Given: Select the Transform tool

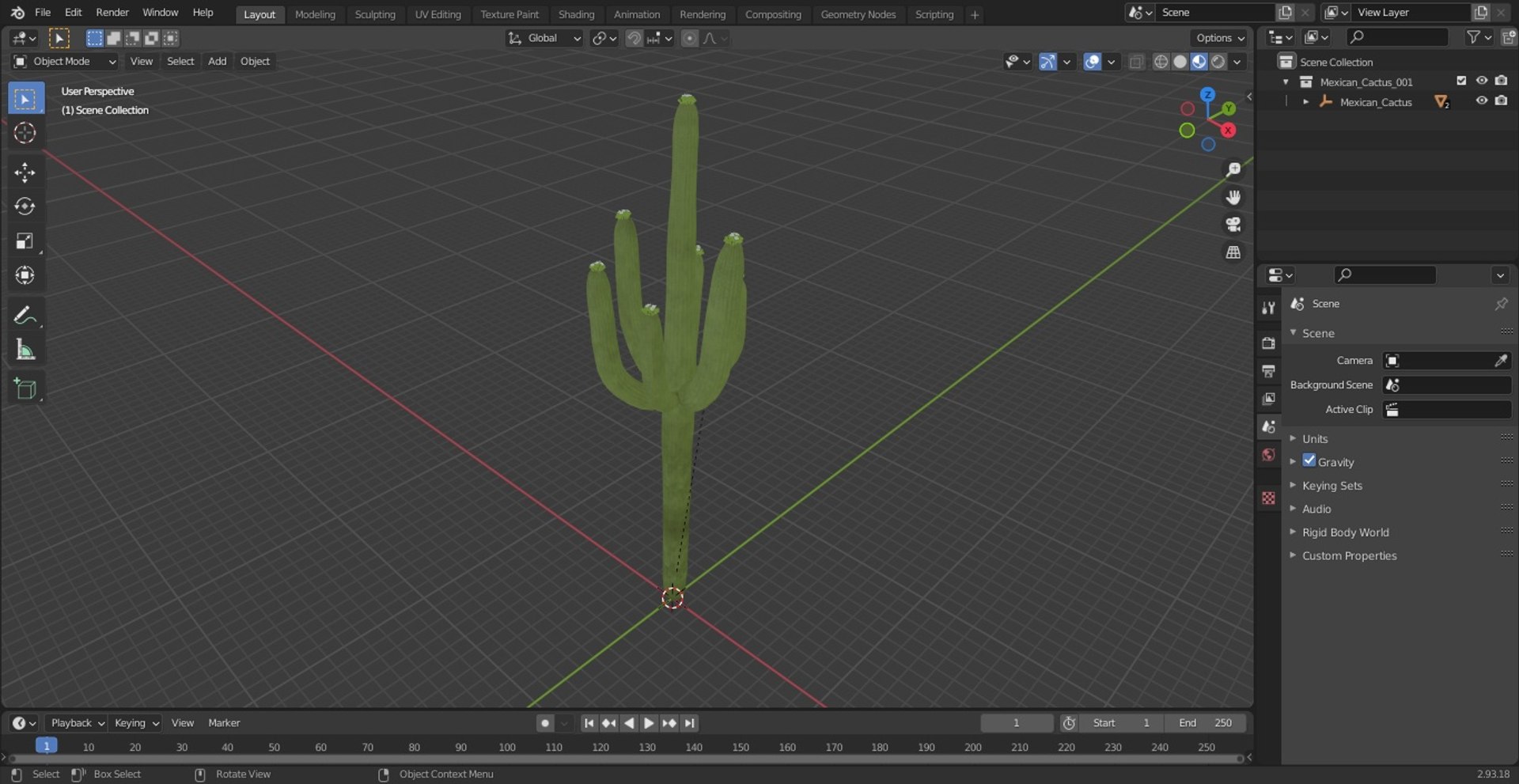Looking at the screenshot, I should [x=25, y=275].
